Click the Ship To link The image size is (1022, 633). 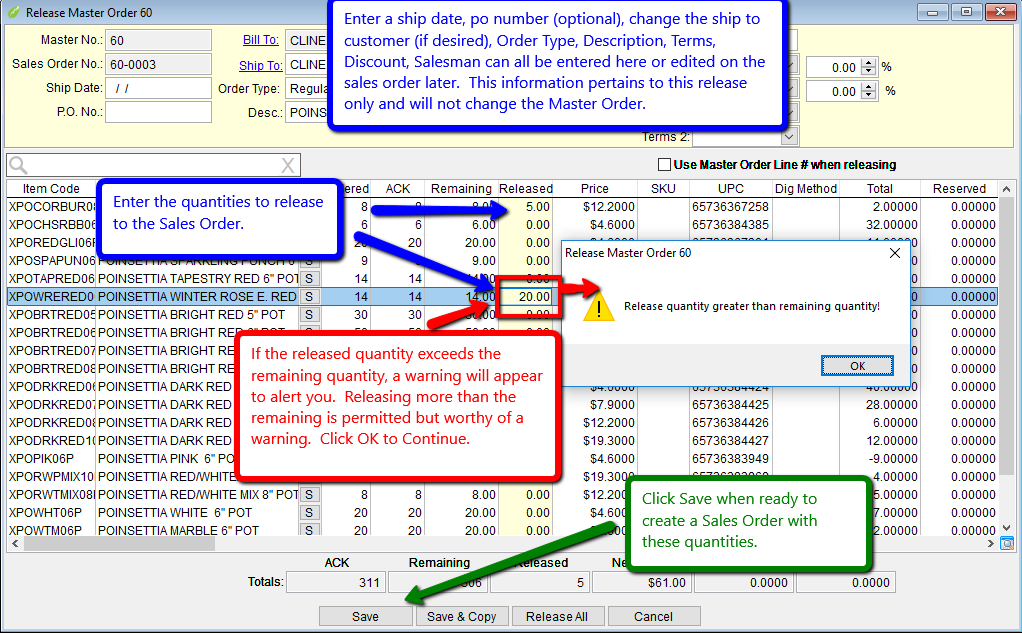point(260,65)
